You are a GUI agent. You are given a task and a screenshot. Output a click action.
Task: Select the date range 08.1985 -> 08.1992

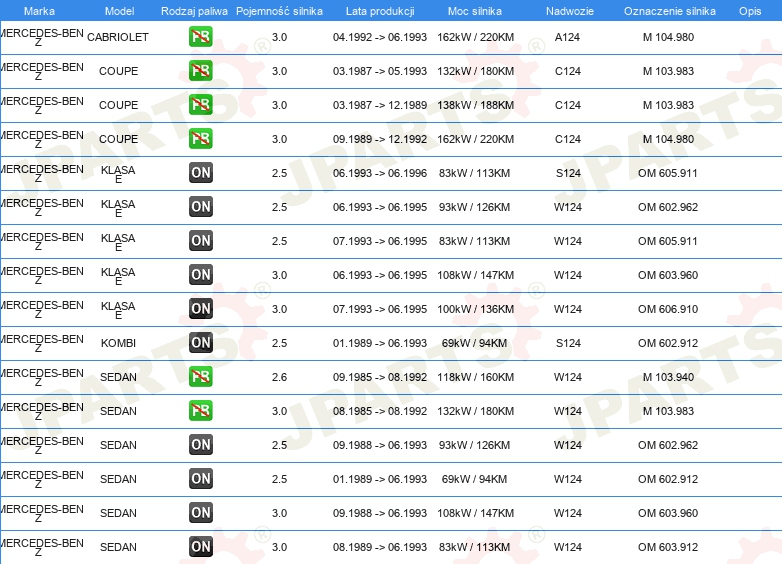380,411
